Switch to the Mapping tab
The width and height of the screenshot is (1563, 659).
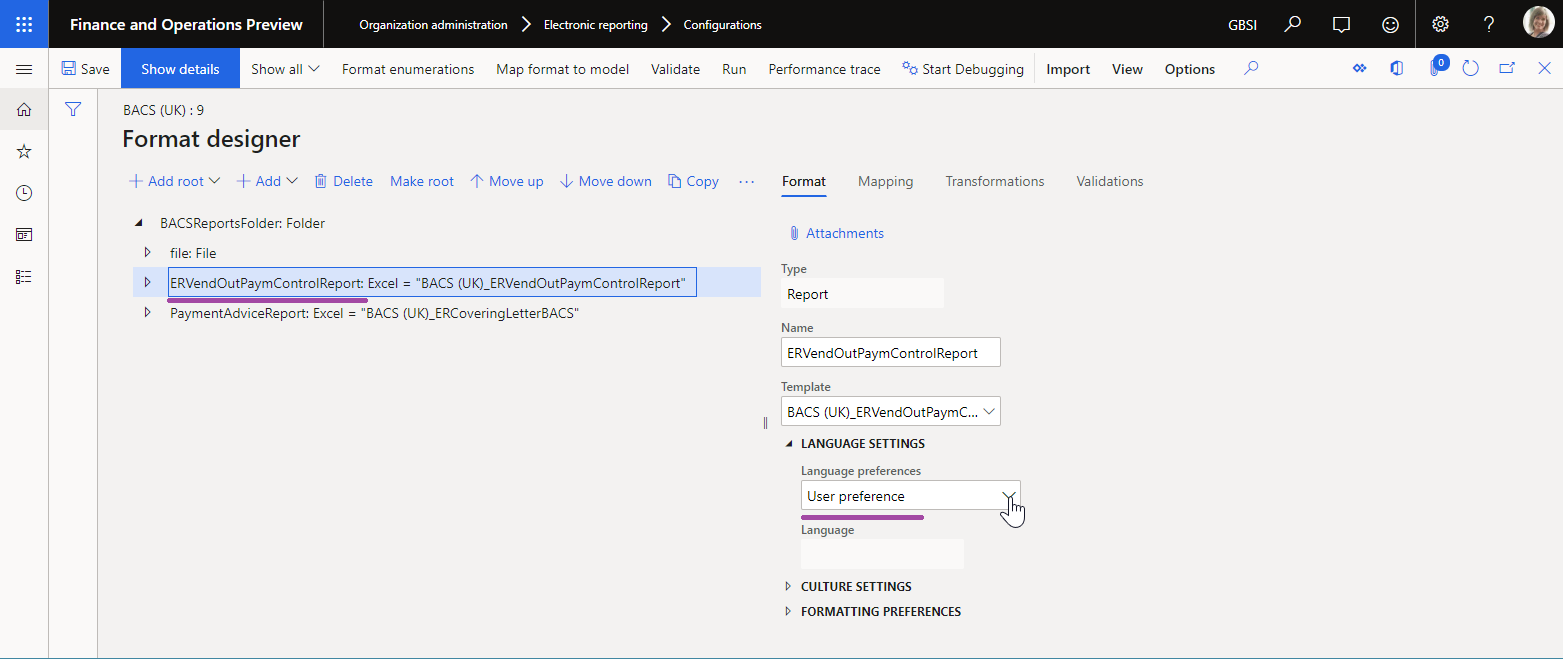pos(885,181)
